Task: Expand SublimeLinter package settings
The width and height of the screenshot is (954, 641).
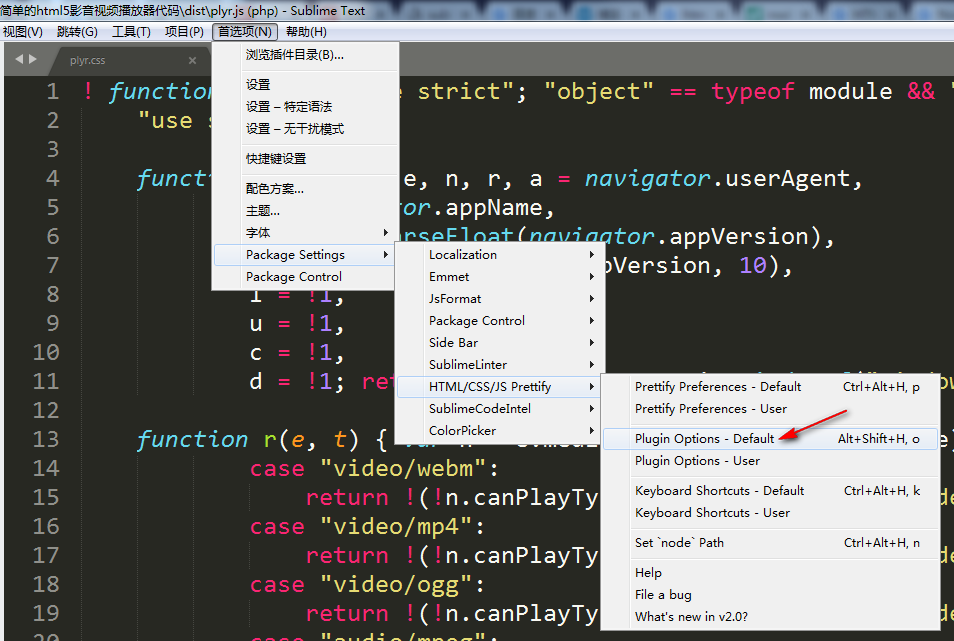Action: [499, 364]
